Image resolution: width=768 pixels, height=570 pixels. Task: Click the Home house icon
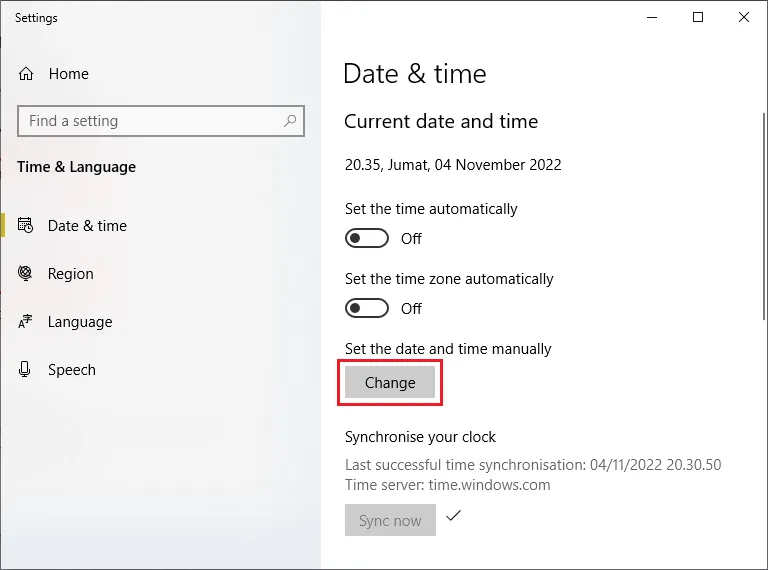[x=26, y=74]
